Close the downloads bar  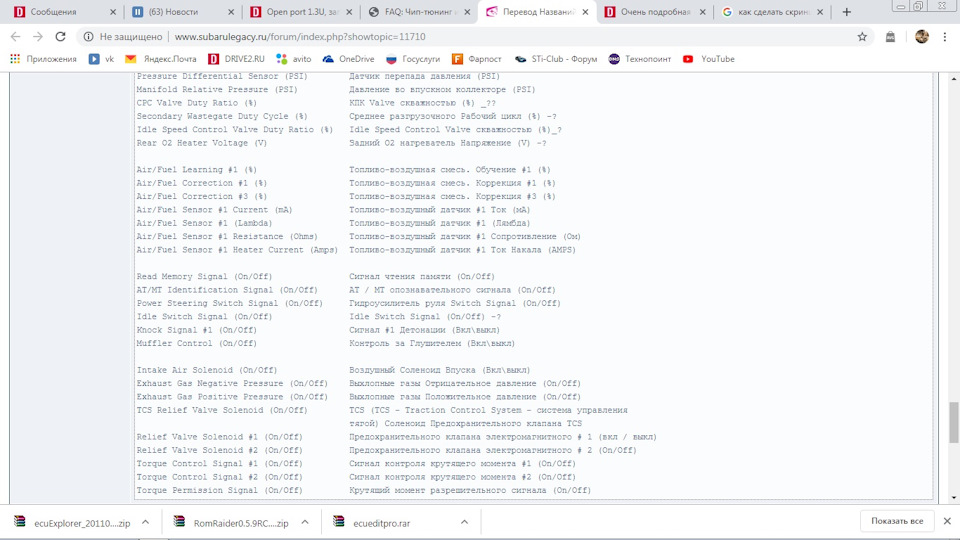[947, 521]
